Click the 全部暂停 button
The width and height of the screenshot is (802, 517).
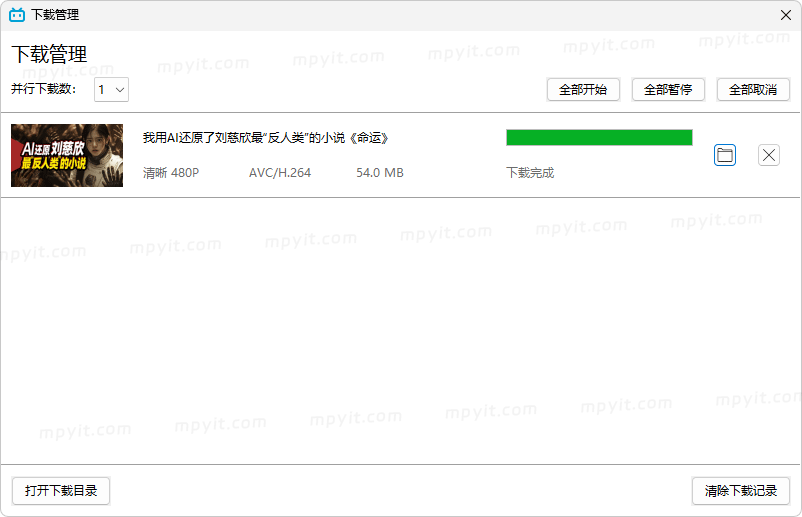pyautogui.click(x=668, y=90)
